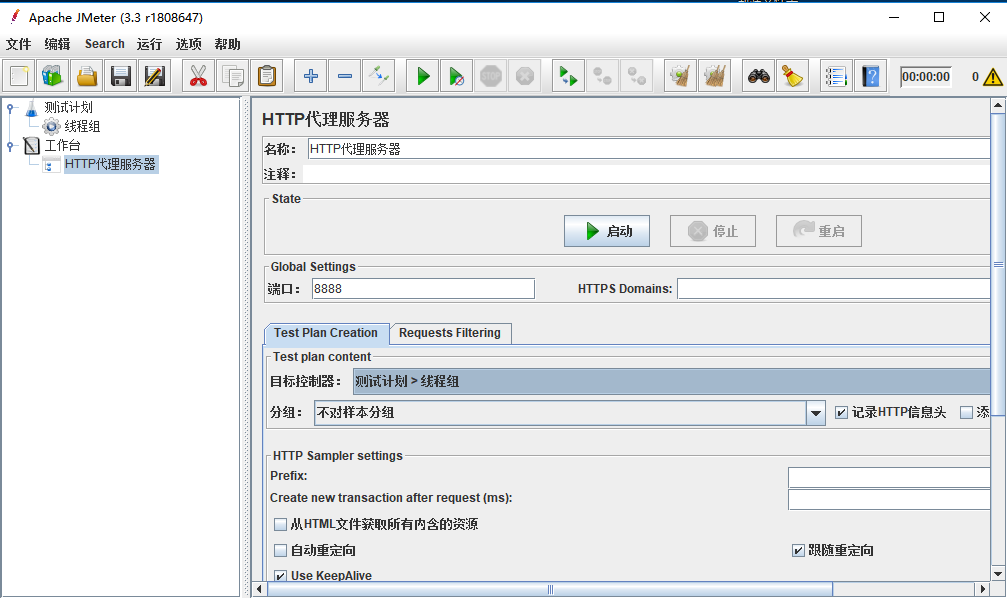1007x598 pixels.
Task: Click the 重启 restart button
Action: [819, 231]
